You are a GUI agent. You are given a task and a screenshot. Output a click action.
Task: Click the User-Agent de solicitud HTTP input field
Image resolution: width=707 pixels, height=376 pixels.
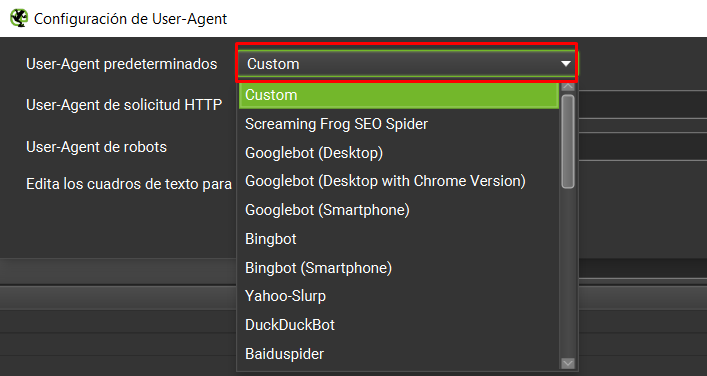[x=643, y=105]
